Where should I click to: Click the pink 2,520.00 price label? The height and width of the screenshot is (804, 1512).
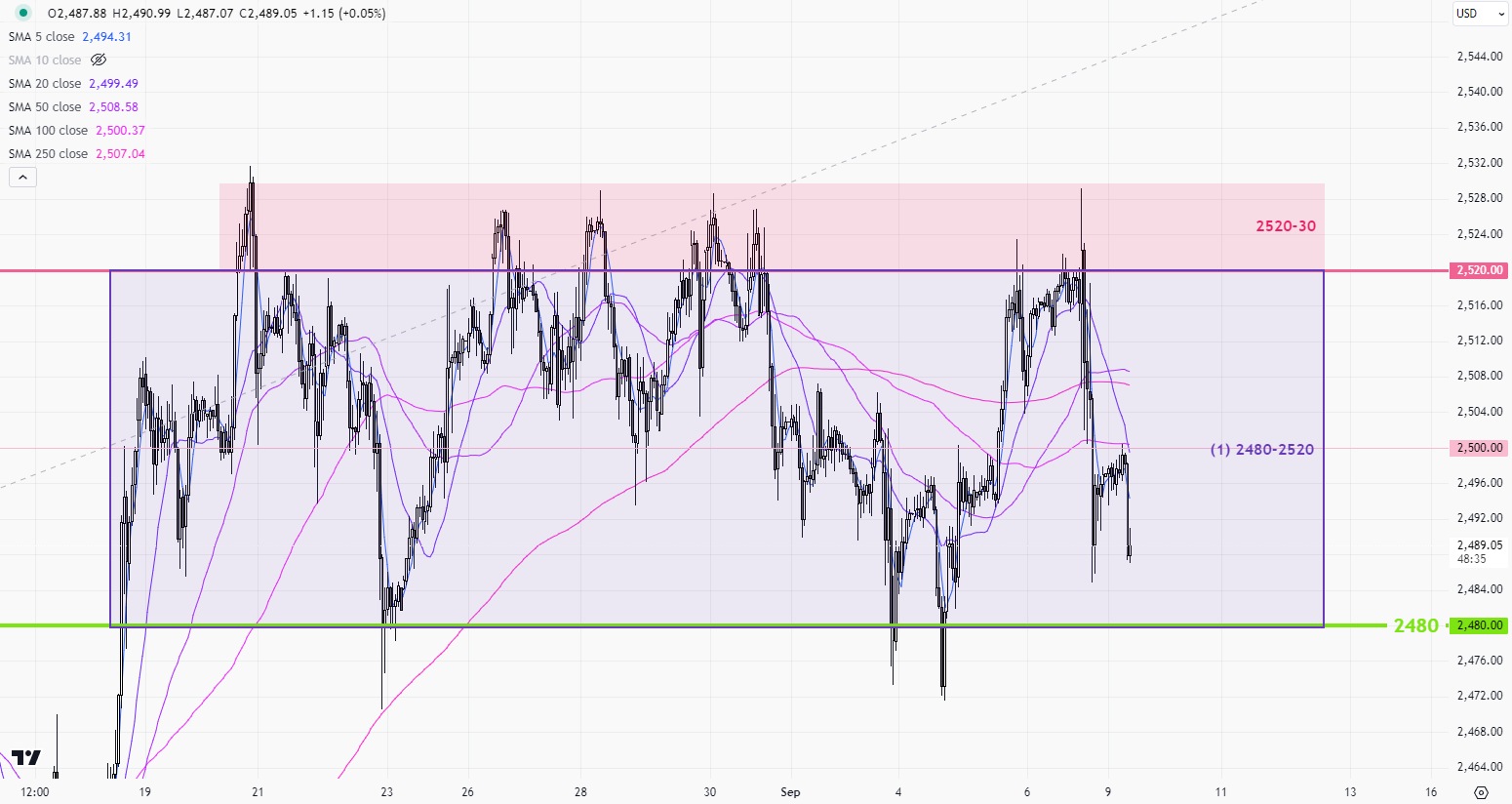[1480, 270]
